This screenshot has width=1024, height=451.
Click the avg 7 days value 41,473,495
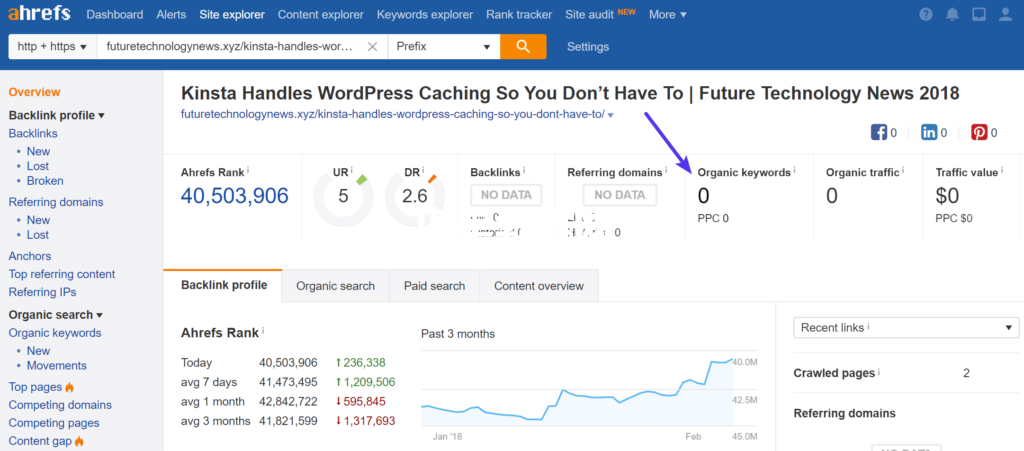coord(288,382)
